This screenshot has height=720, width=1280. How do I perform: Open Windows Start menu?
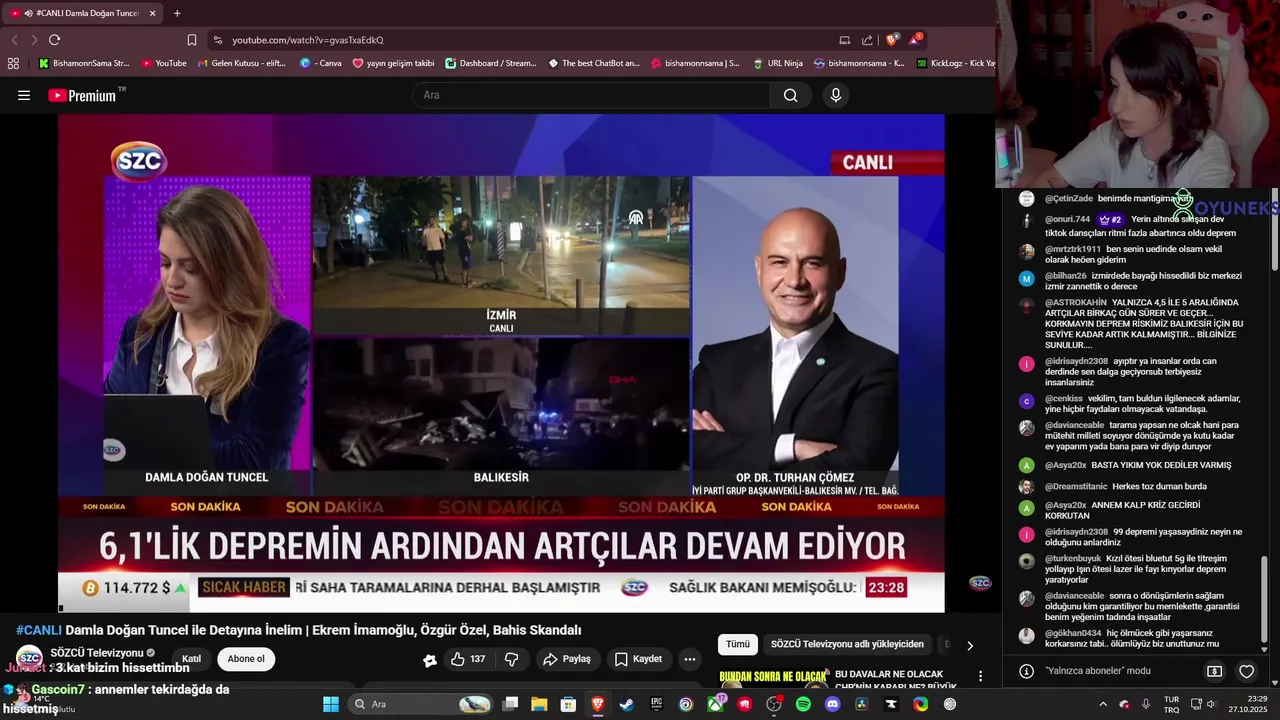(331, 704)
